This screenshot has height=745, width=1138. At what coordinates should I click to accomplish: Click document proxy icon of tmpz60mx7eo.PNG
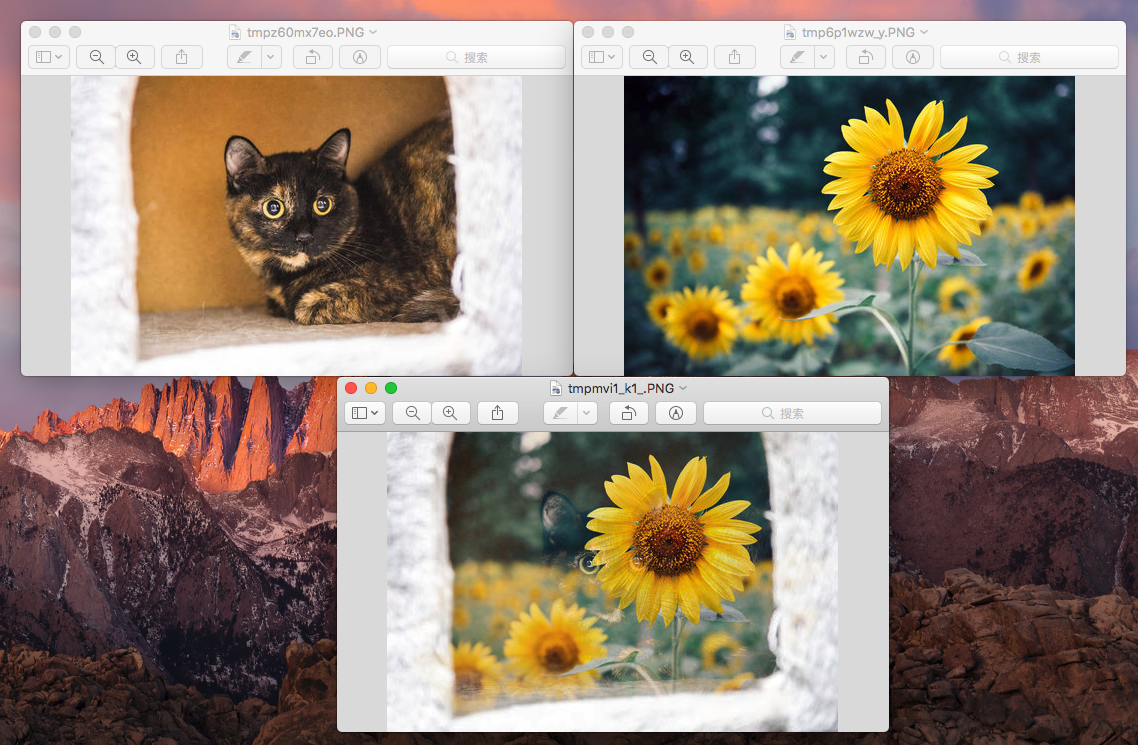coord(235,32)
